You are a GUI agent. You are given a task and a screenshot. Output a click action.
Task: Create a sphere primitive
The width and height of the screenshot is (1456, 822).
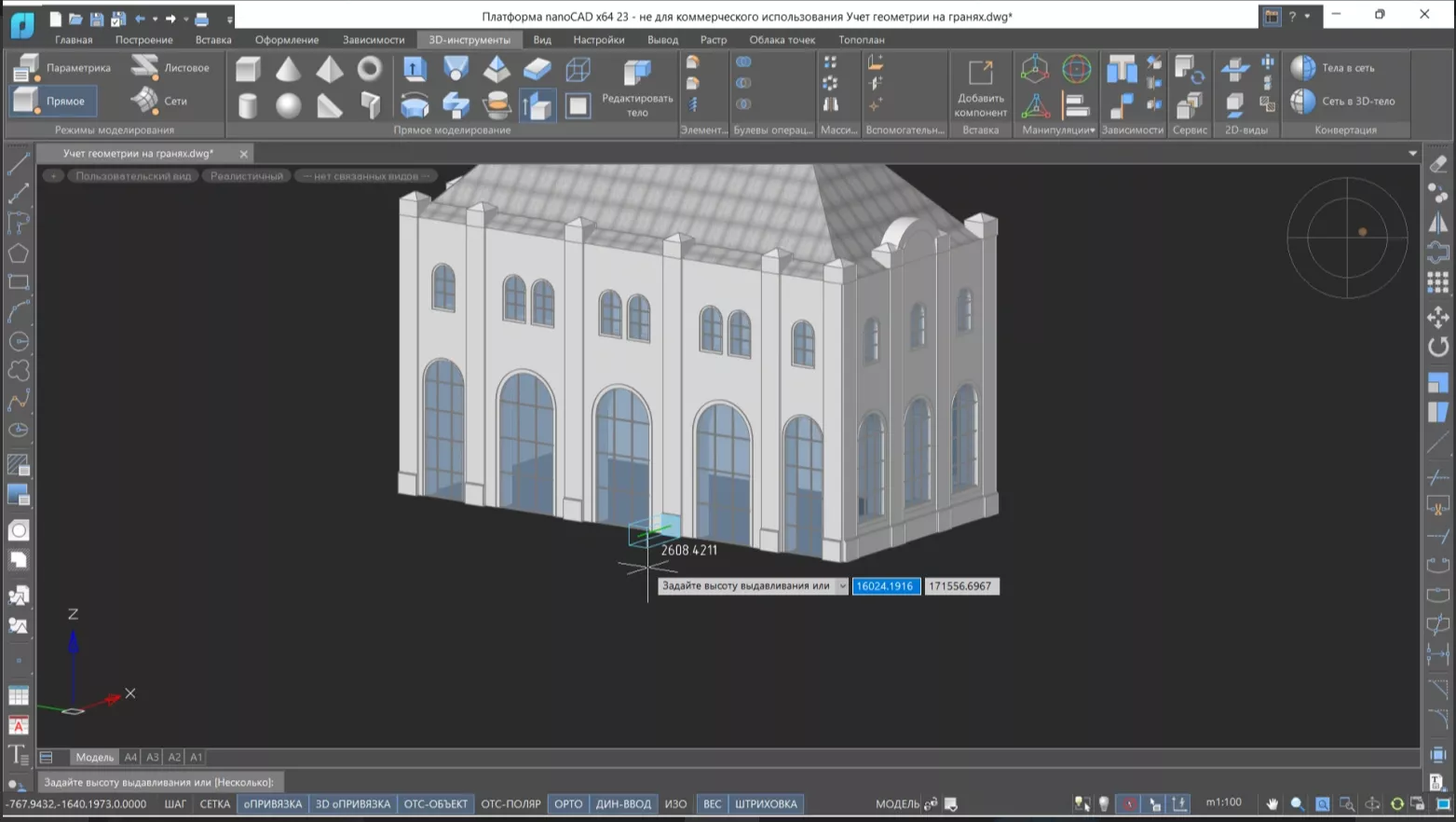click(x=288, y=105)
